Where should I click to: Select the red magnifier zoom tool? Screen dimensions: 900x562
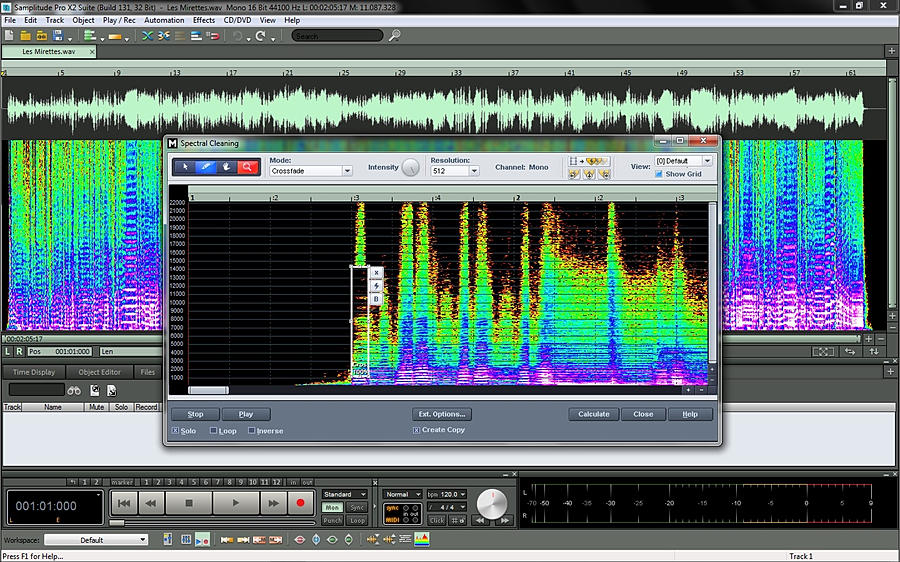click(x=247, y=167)
